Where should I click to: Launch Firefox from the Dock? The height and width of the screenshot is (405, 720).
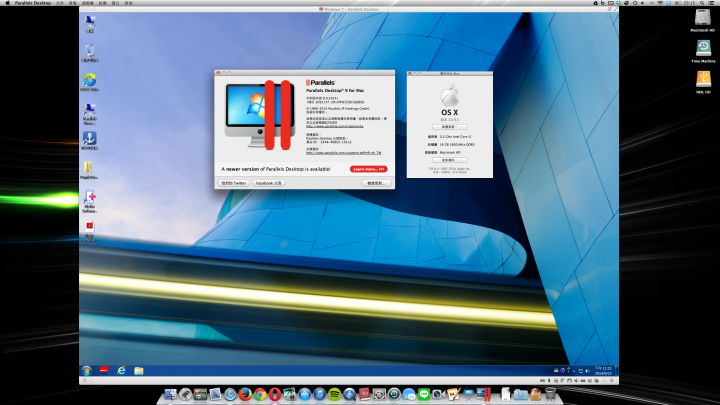click(x=245, y=394)
